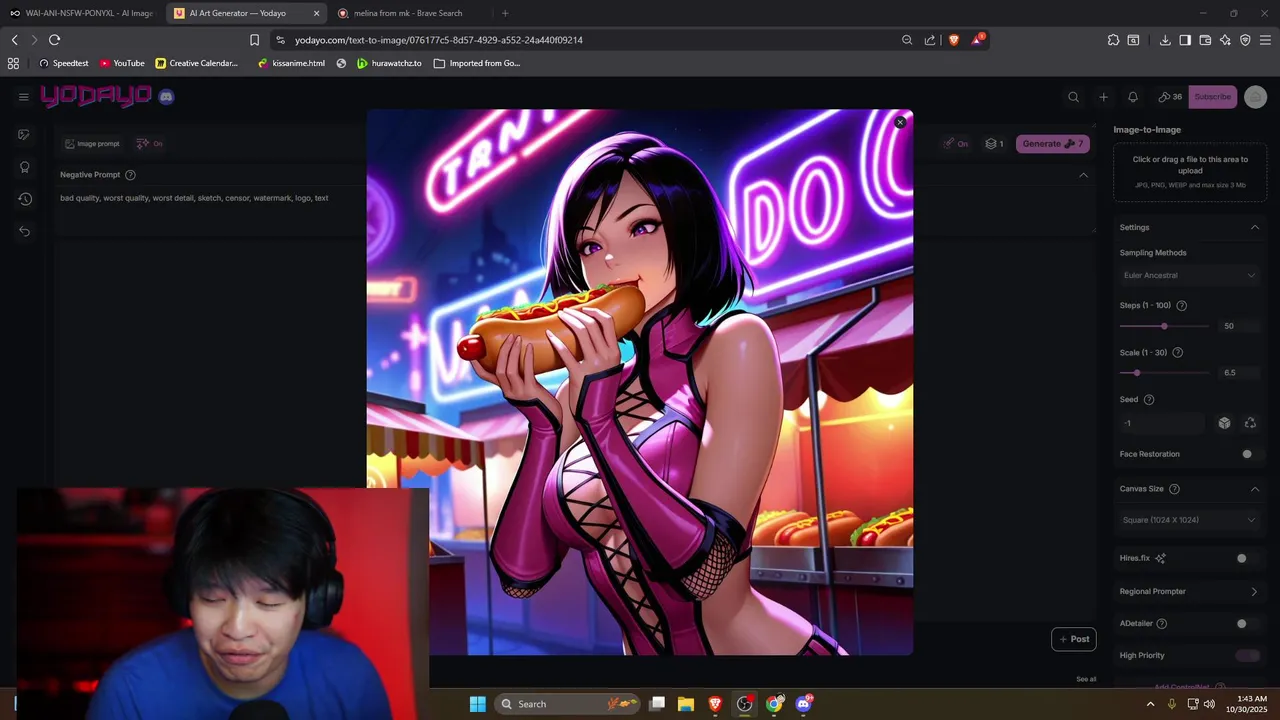This screenshot has width=1280, height=720.
Task: Open the Square (1024 X 1024) dropdown
Action: click(x=1188, y=520)
